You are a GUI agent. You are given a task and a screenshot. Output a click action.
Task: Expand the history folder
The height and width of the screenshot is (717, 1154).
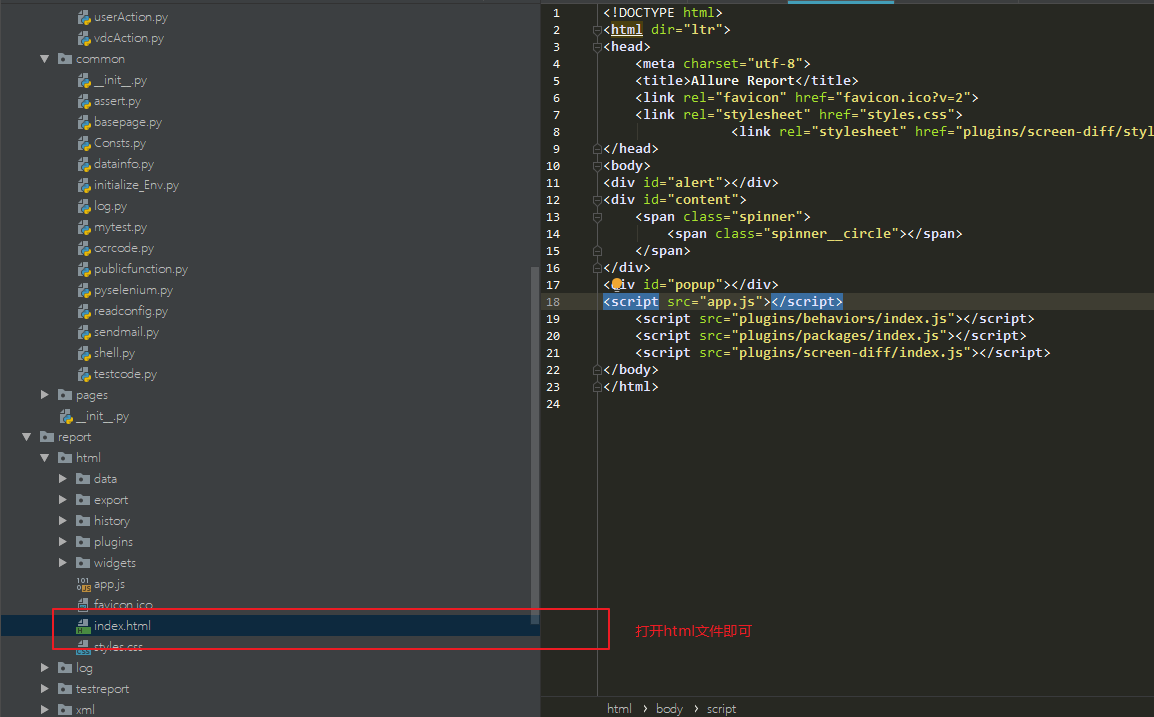(x=63, y=520)
